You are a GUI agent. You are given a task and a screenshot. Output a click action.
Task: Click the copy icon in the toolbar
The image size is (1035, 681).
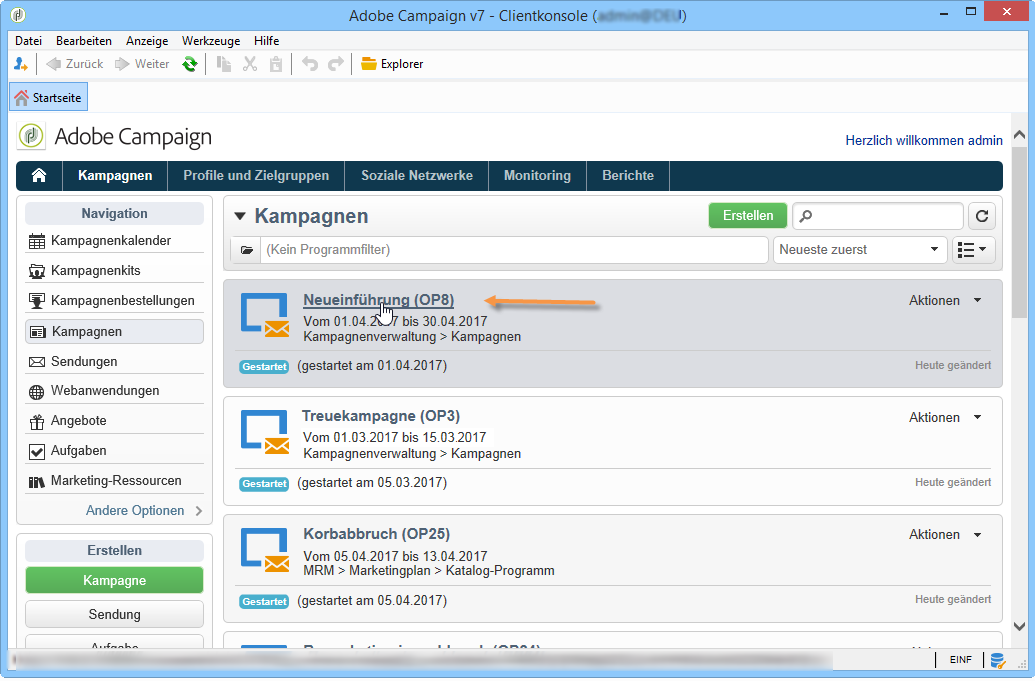pyautogui.click(x=224, y=64)
